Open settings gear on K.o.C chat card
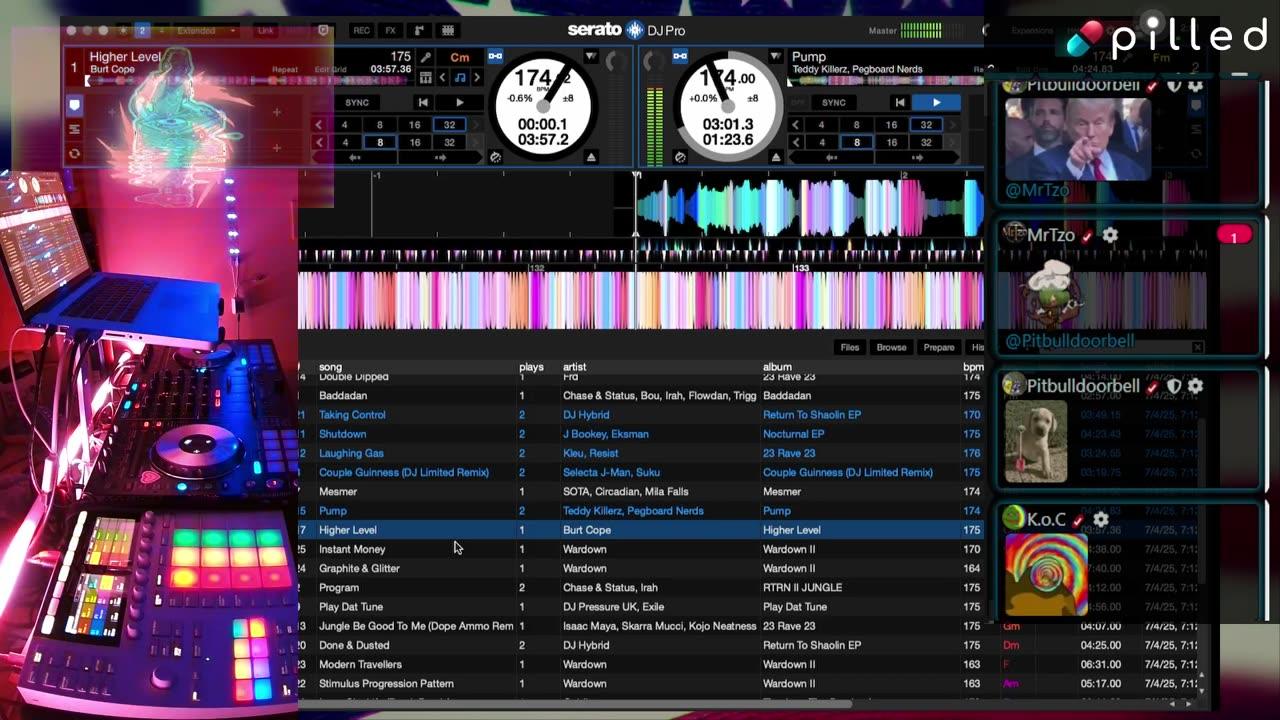The width and height of the screenshot is (1280, 720). point(1101,520)
